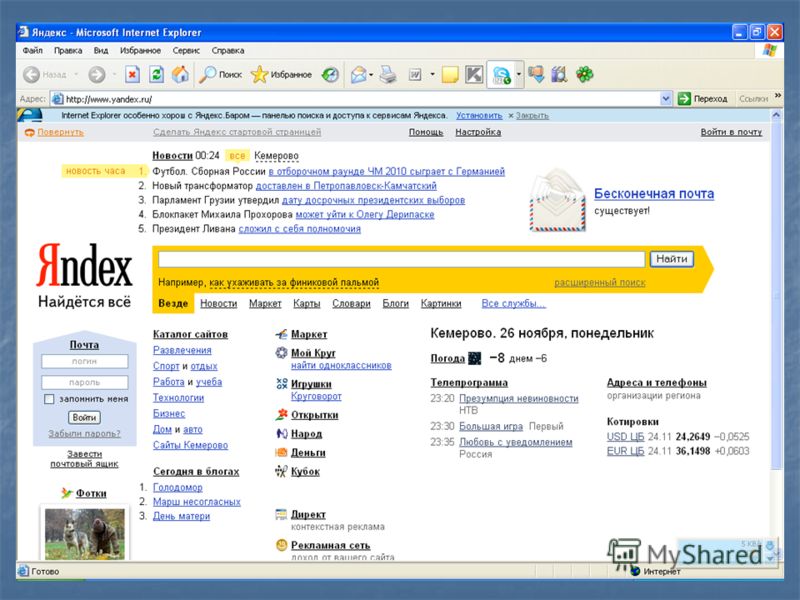The image size is (800, 600).
Task: Click the Войти login button
Action: point(84,417)
